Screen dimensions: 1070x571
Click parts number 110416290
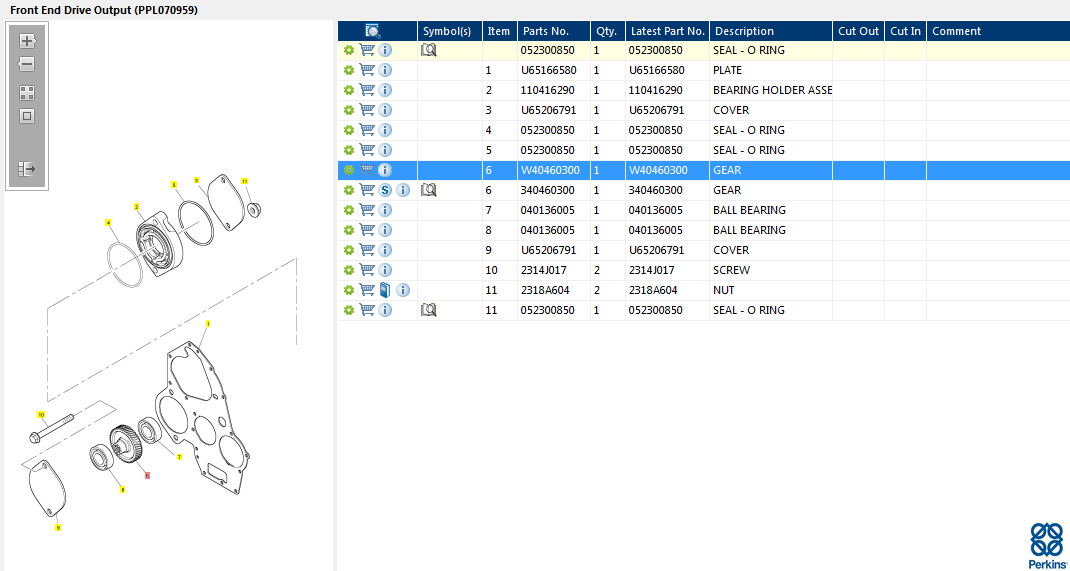tap(547, 90)
